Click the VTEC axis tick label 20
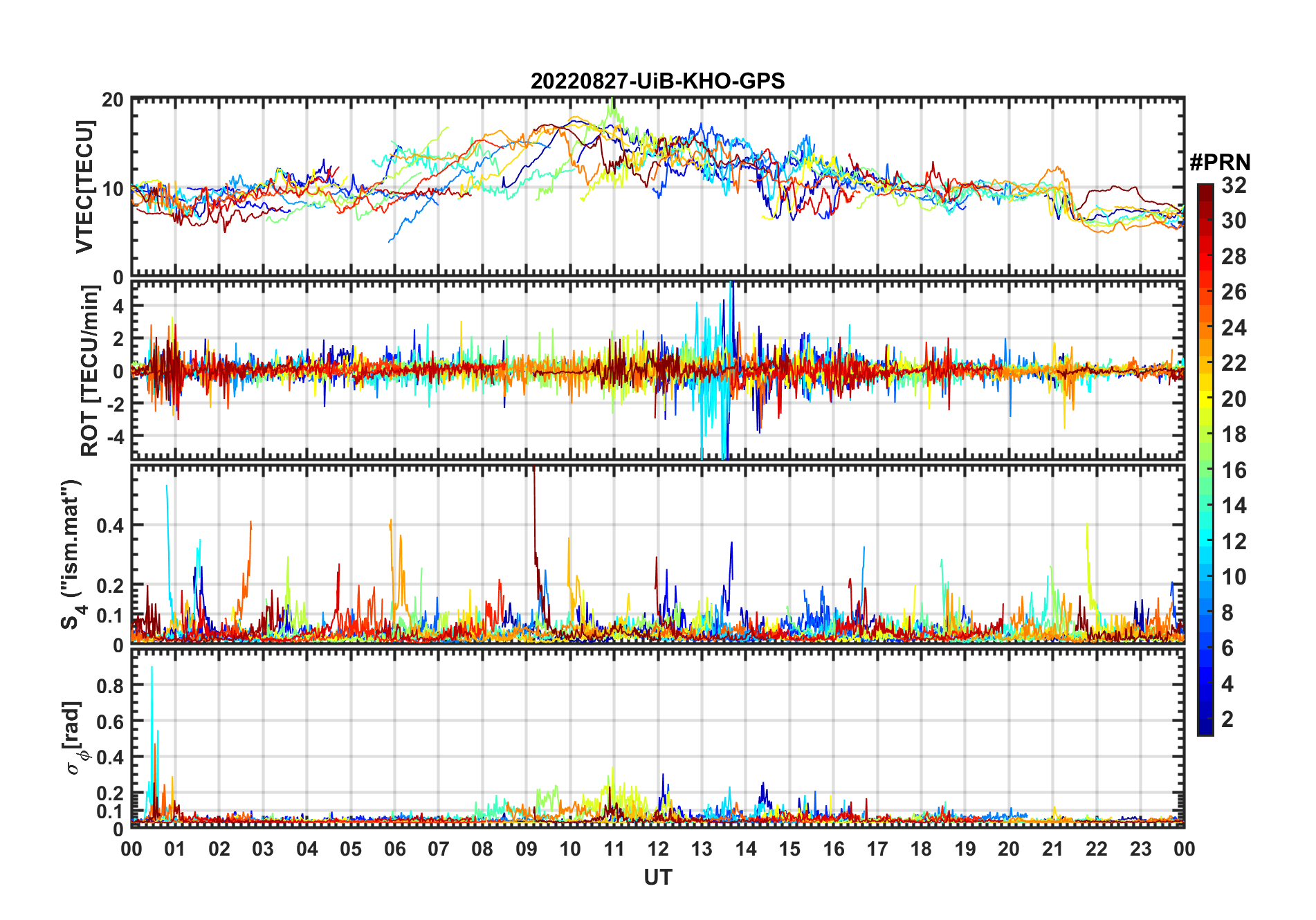Image resolution: width=1316 pixels, height=920 pixels. pos(112,100)
